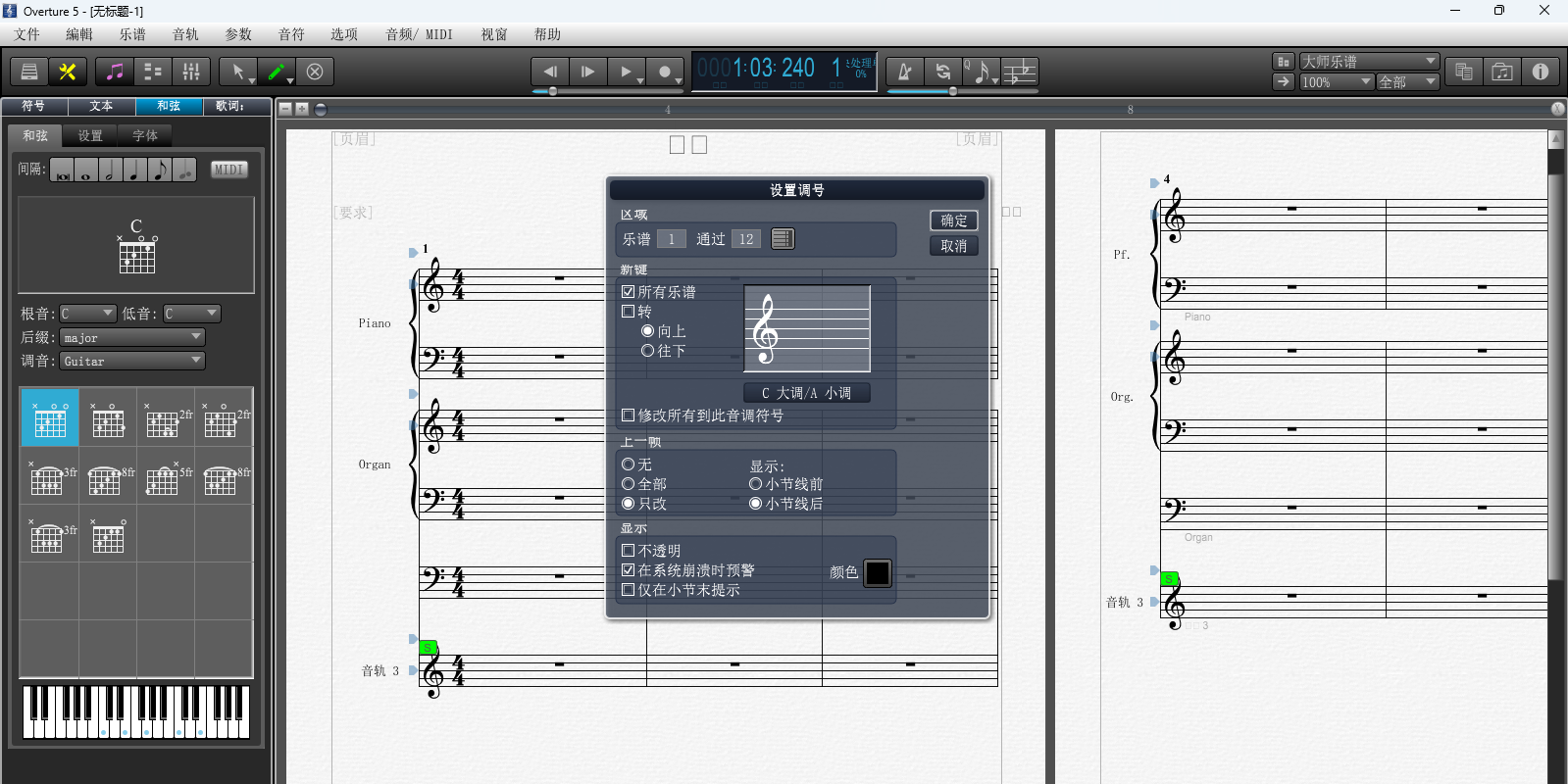Select the 小节线前 radio button
The width and height of the screenshot is (1568, 784).
coord(755,484)
